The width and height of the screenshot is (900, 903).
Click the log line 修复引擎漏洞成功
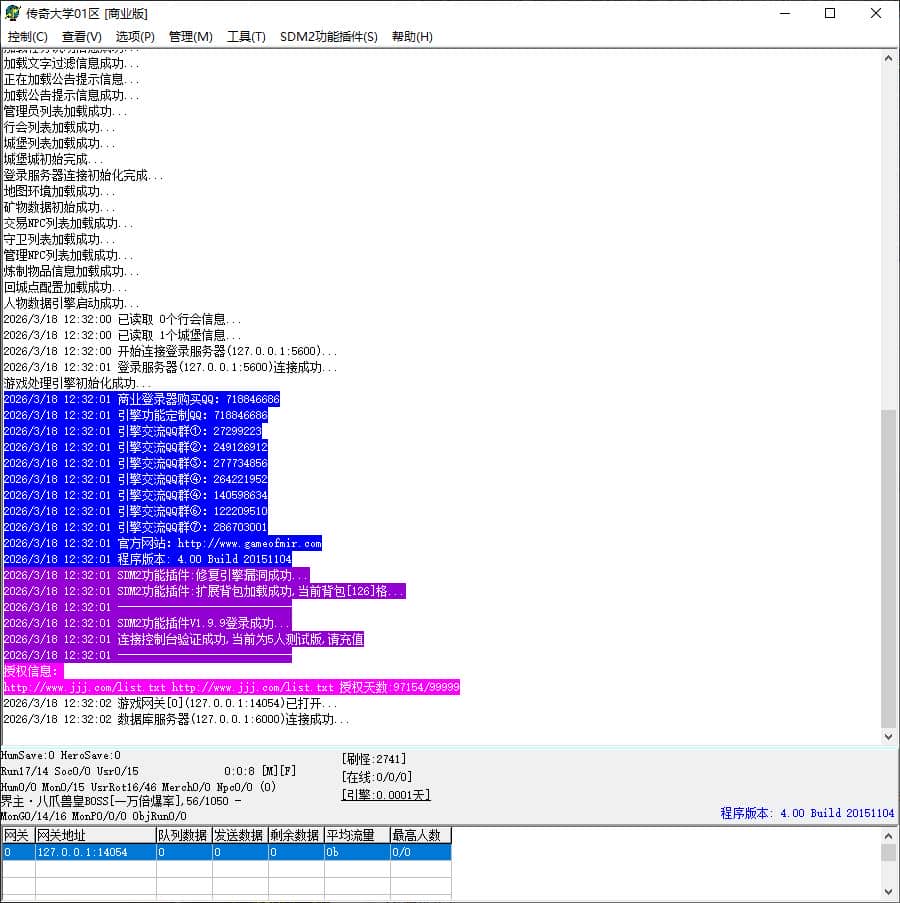click(x=156, y=575)
